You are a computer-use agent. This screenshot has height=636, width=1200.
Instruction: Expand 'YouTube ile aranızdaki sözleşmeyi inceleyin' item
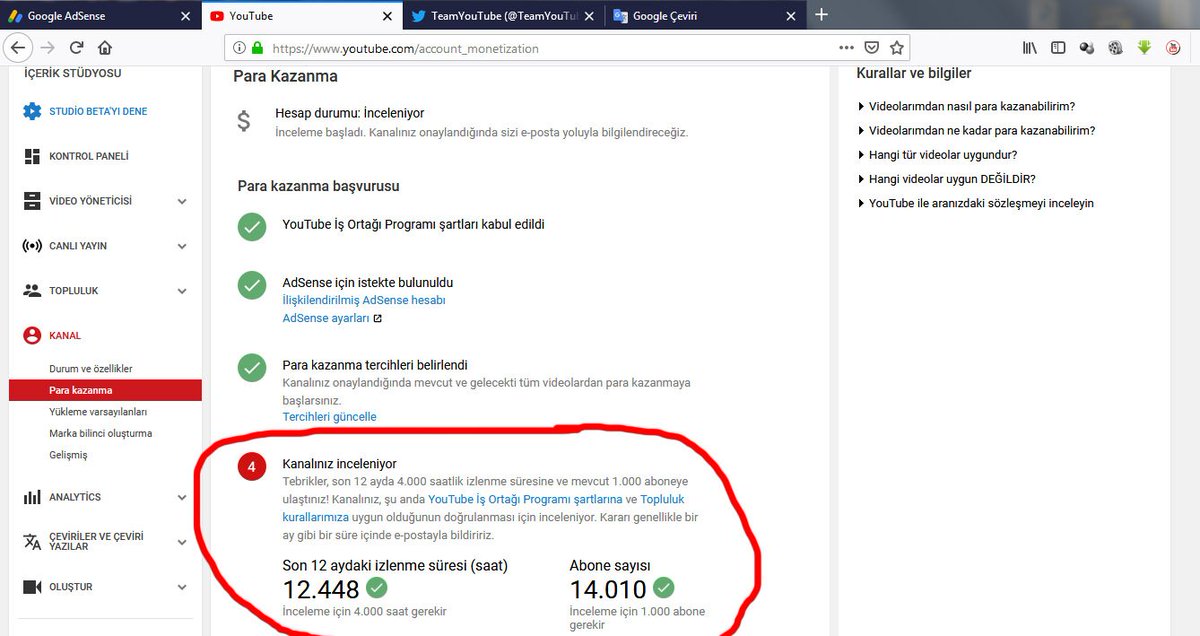975,203
